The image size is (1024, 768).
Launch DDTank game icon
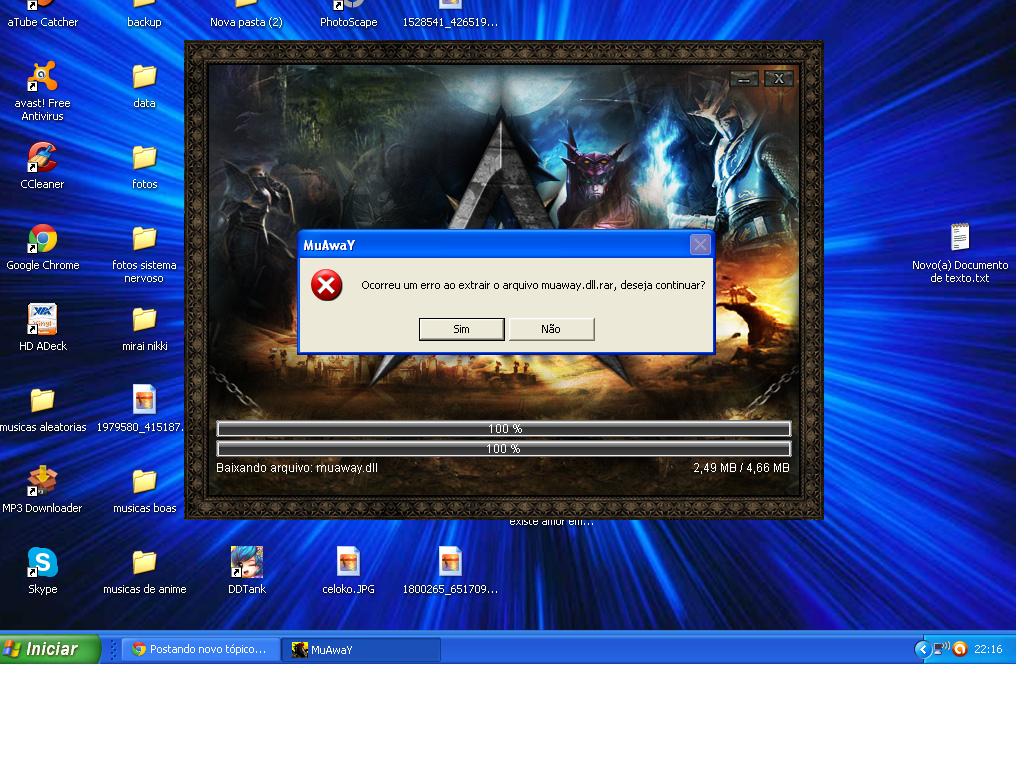coord(246,563)
